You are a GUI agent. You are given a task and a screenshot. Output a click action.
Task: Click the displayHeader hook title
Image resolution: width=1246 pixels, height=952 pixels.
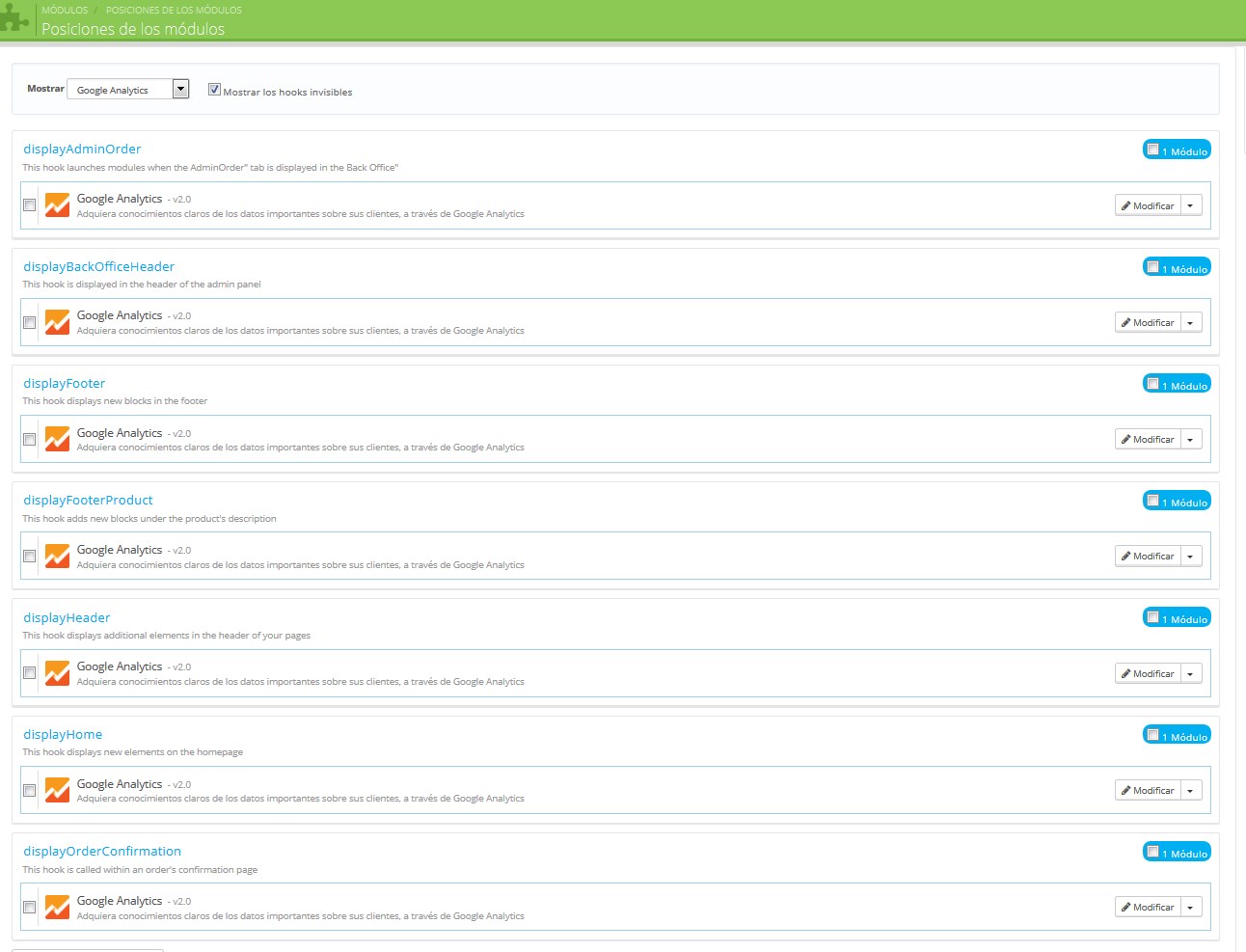pos(67,617)
